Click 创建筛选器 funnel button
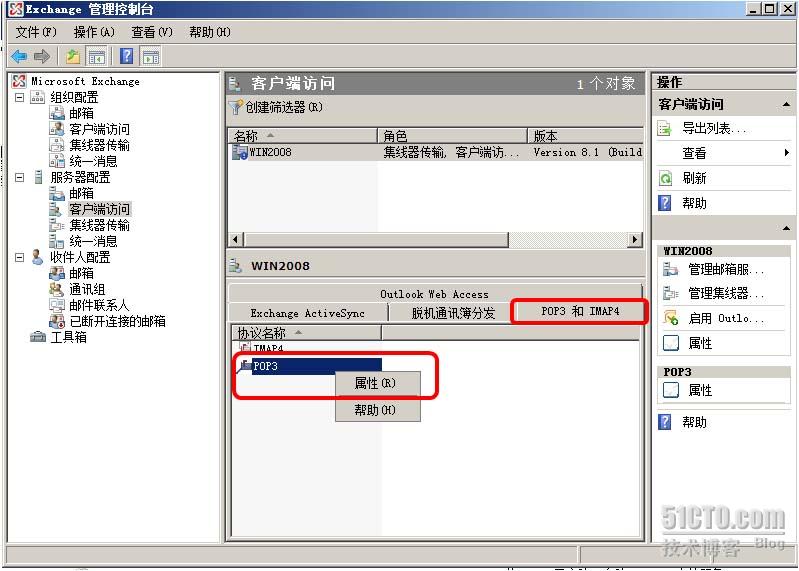Screen dimensions: 799x571 [276, 107]
